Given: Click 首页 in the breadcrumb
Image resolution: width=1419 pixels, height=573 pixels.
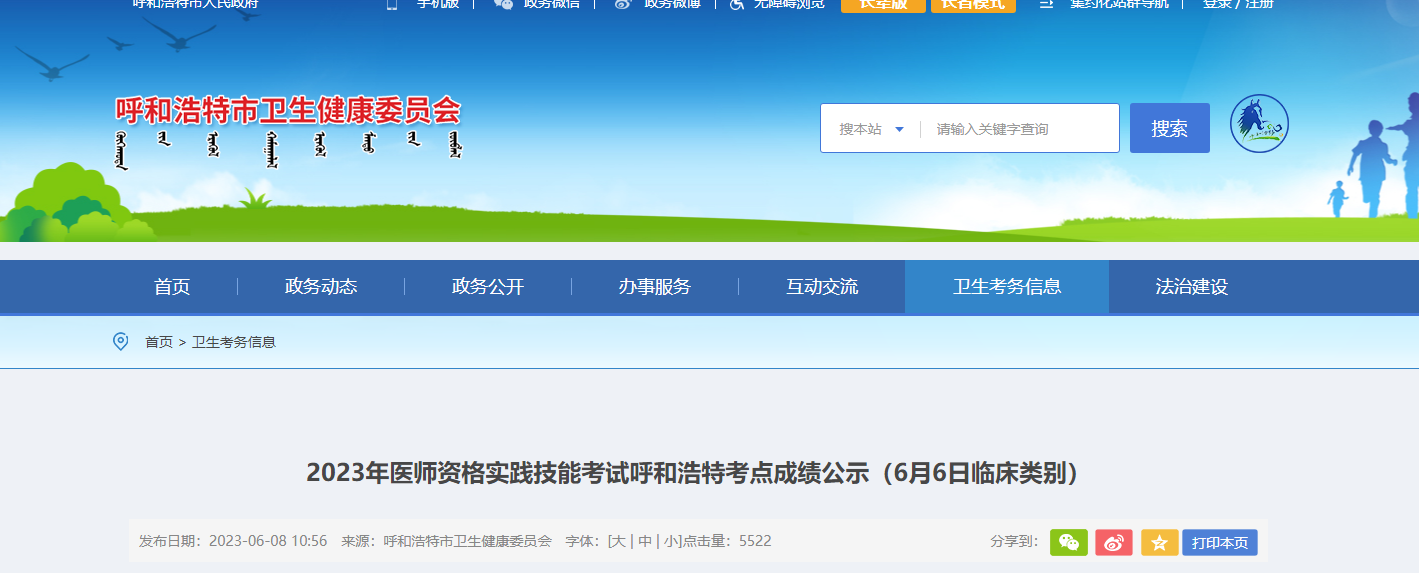Looking at the screenshot, I should [x=159, y=342].
